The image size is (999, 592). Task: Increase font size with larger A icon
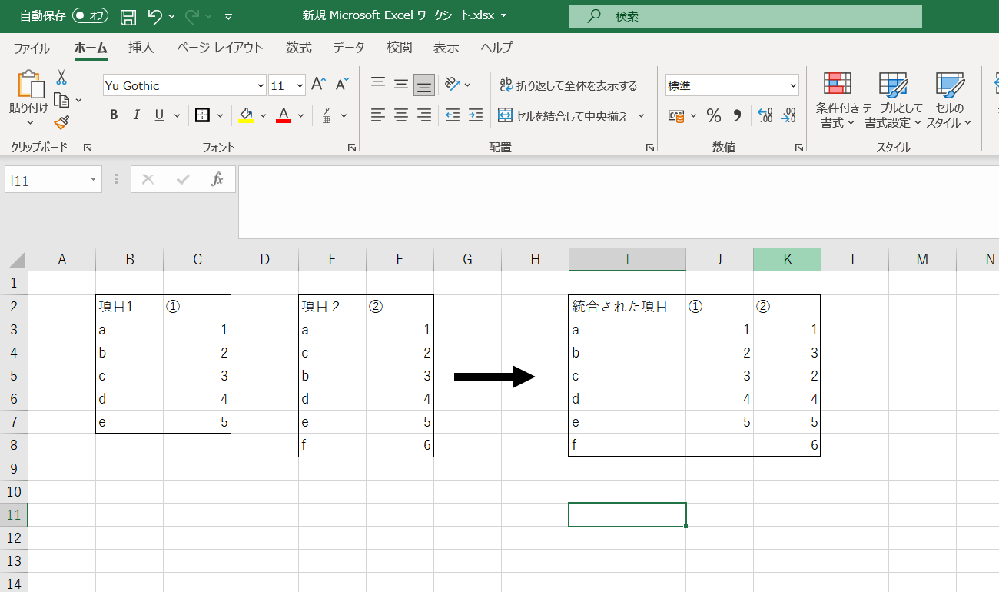point(318,85)
